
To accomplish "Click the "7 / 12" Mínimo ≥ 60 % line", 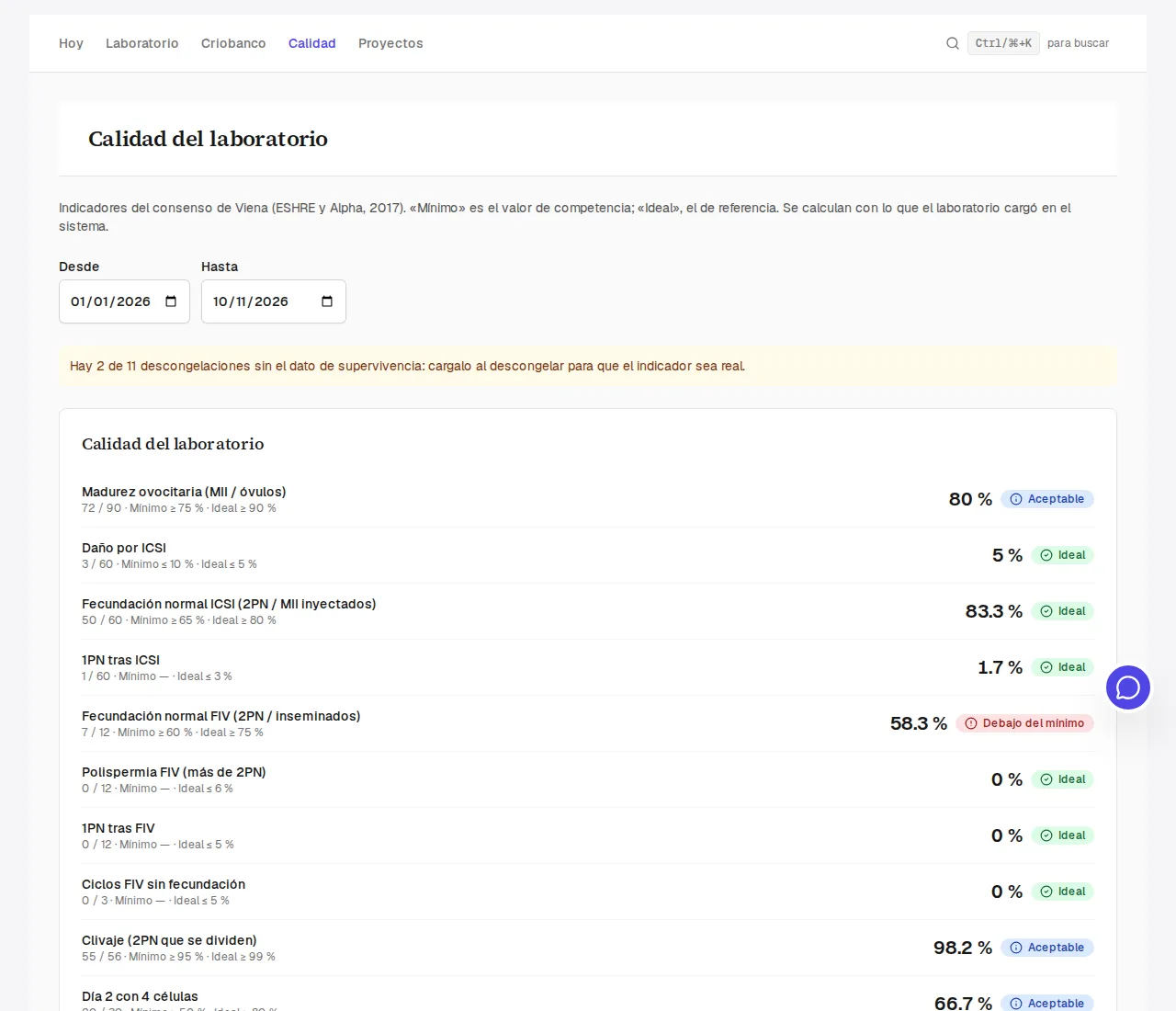I will click(x=173, y=733).
